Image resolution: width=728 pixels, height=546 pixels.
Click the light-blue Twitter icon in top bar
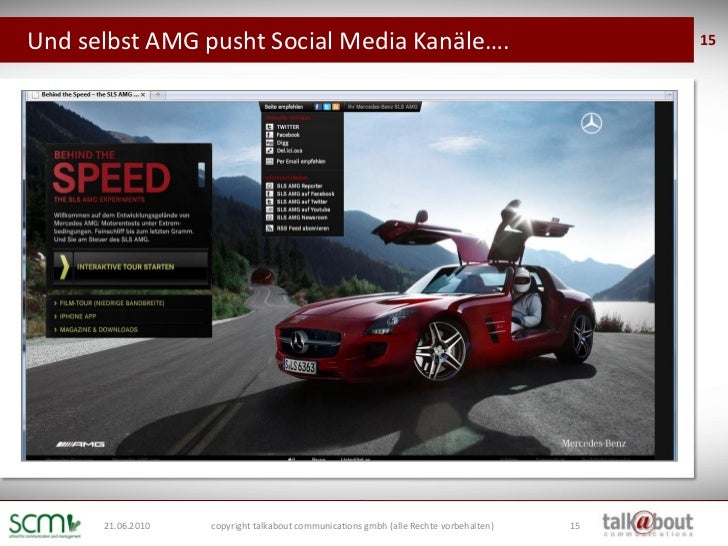[x=327, y=107]
